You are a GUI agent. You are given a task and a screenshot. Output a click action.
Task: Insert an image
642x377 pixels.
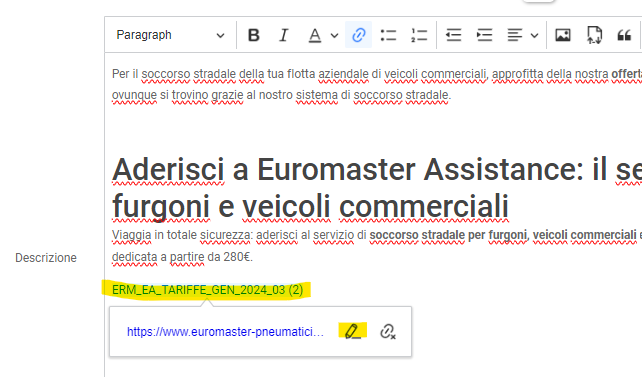tap(563, 35)
